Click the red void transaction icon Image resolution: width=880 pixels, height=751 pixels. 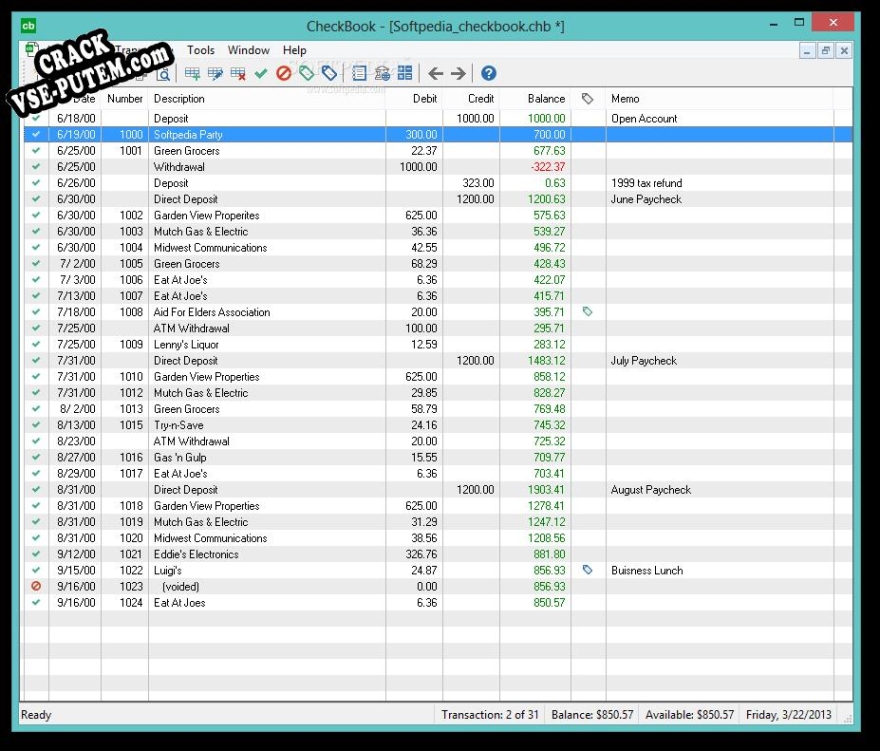284,73
